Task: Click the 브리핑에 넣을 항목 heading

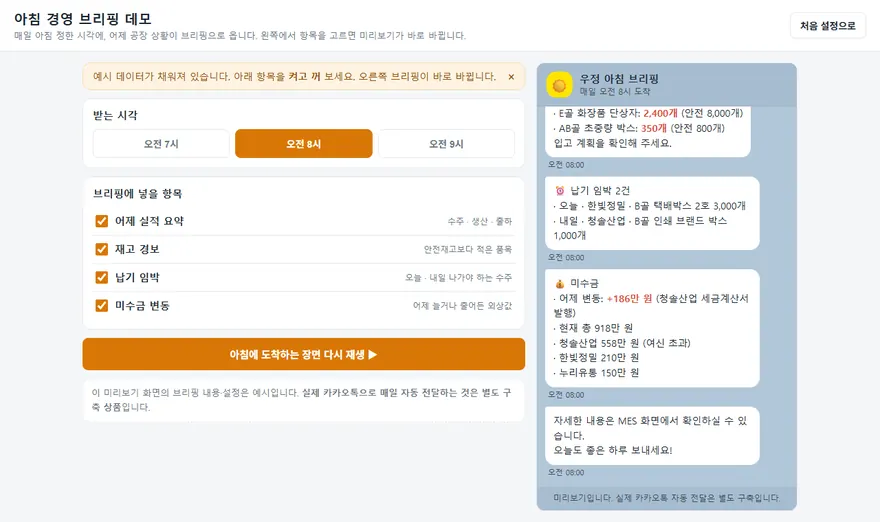Action: point(138,194)
